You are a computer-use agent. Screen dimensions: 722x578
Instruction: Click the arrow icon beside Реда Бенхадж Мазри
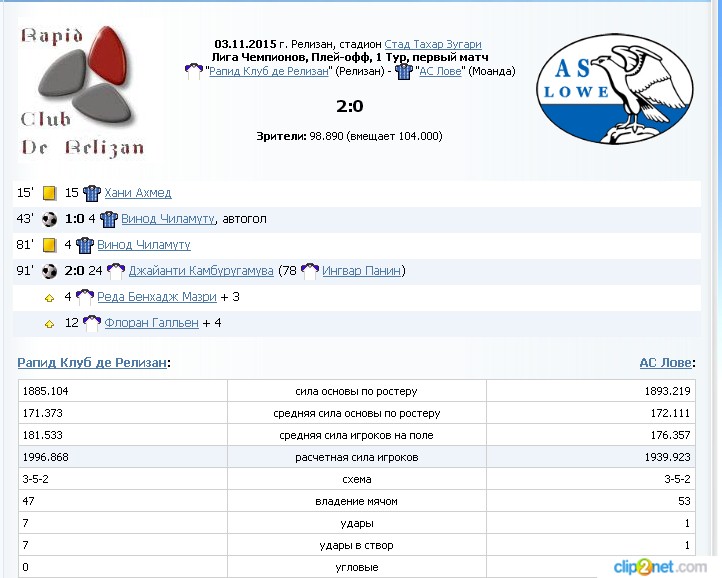tap(49, 297)
